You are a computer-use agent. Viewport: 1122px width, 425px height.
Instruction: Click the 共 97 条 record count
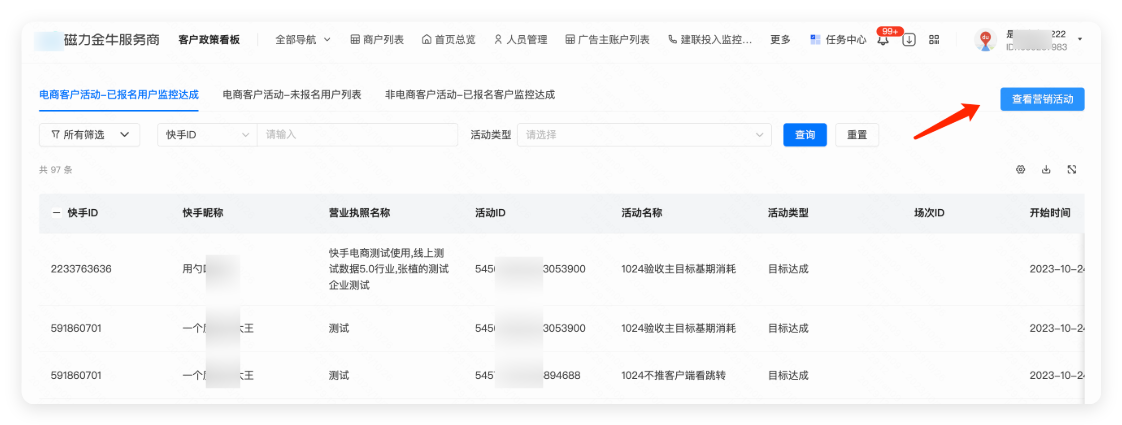point(56,170)
